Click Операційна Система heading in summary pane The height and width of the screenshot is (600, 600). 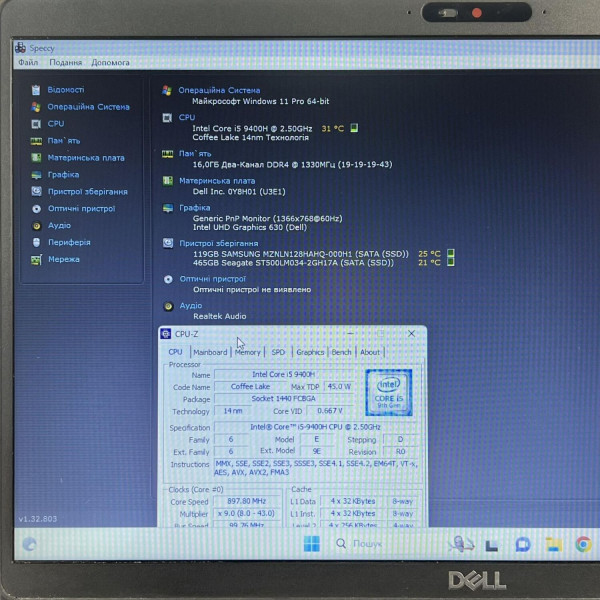click(219, 90)
